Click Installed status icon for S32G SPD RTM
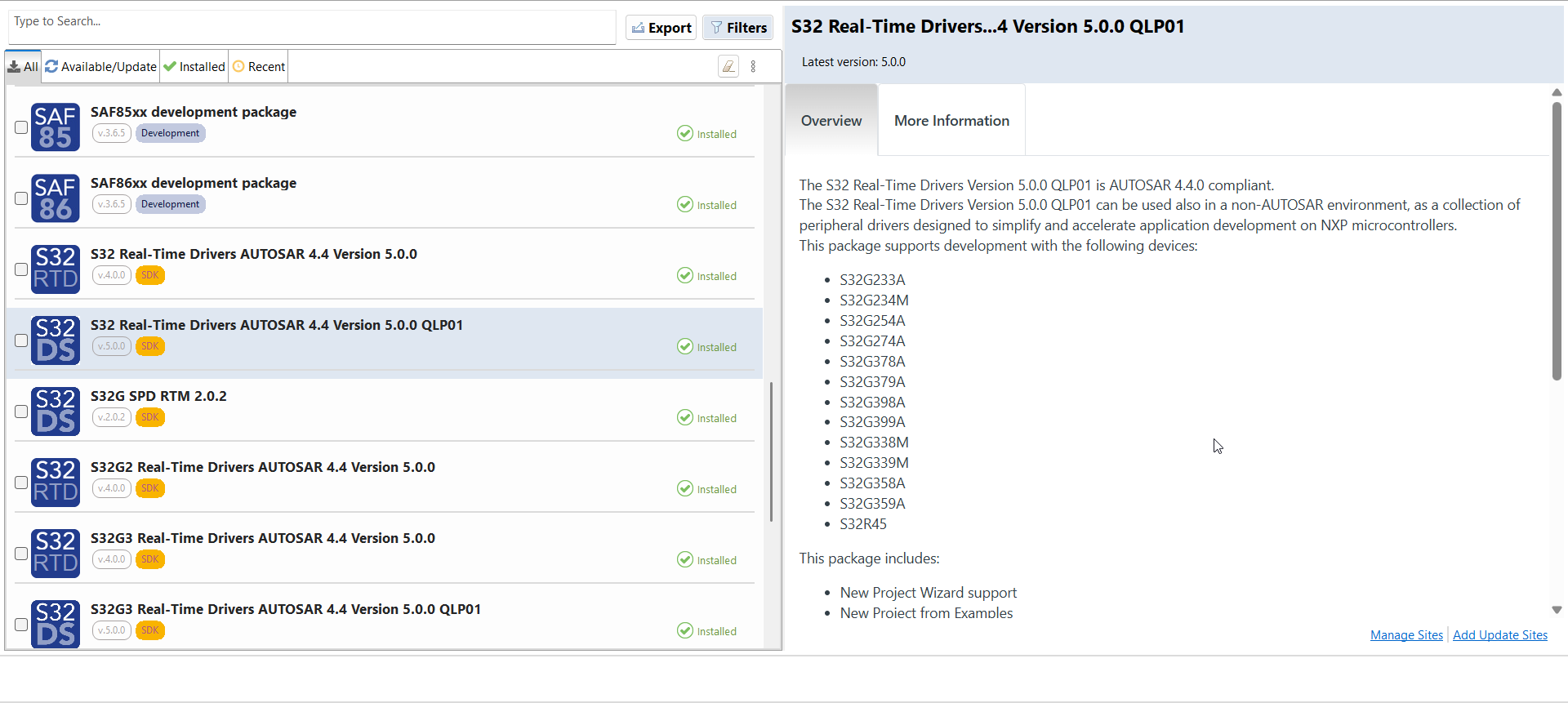The image size is (1568, 703). tap(685, 417)
